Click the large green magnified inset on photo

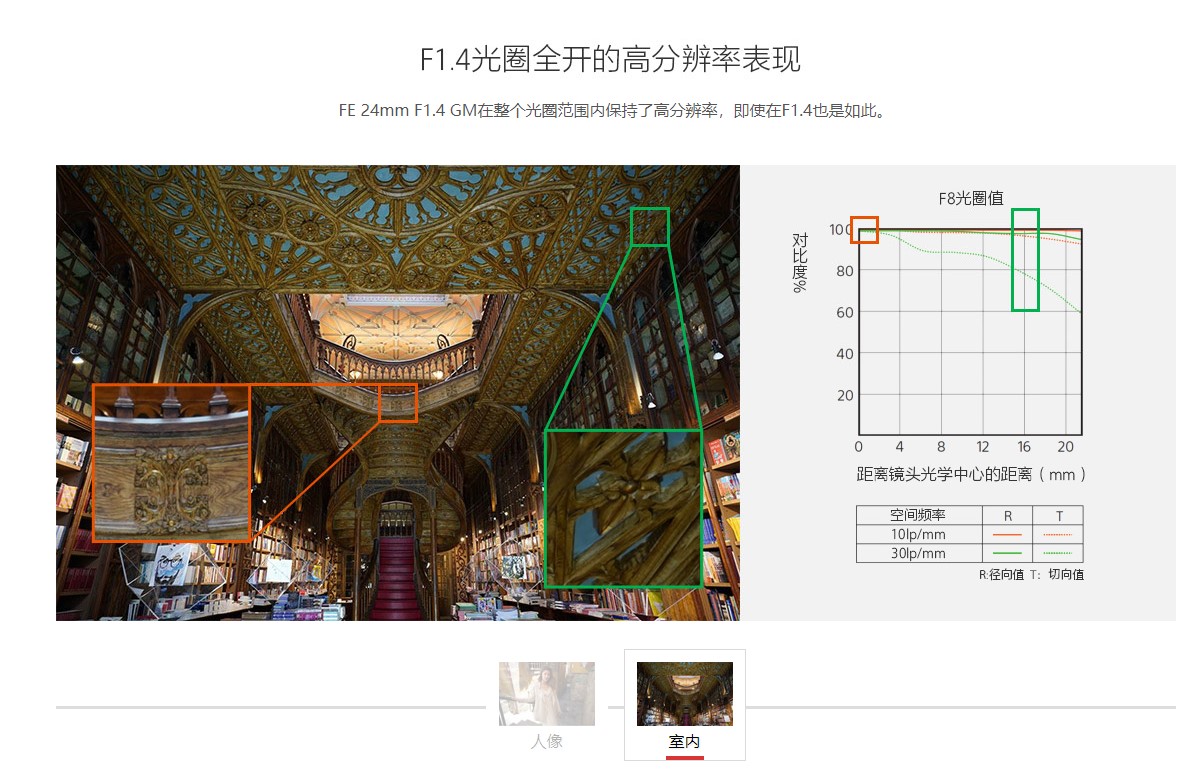point(622,508)
